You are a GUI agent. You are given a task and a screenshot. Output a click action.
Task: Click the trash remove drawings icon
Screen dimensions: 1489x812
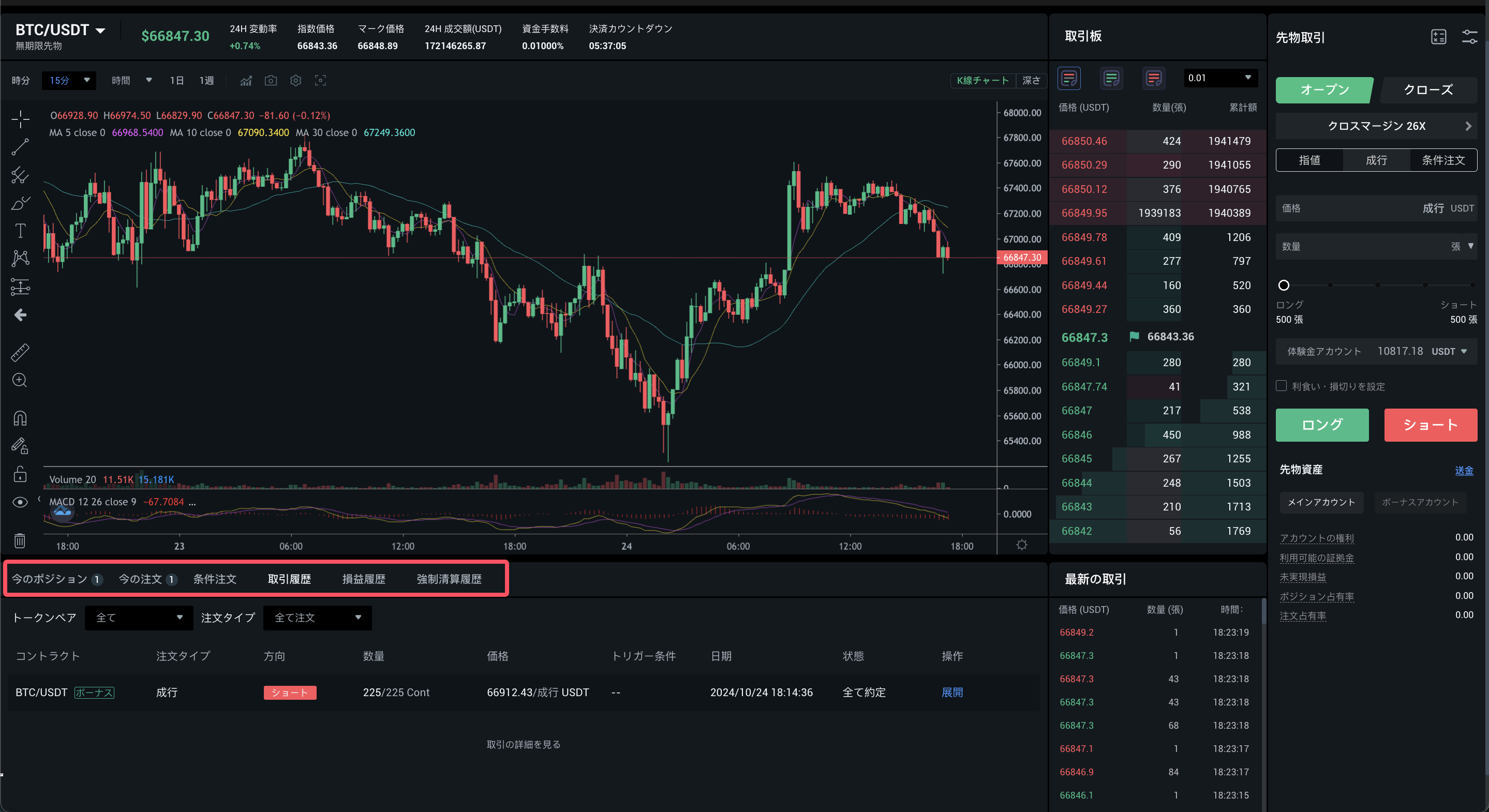coord(20,540)
